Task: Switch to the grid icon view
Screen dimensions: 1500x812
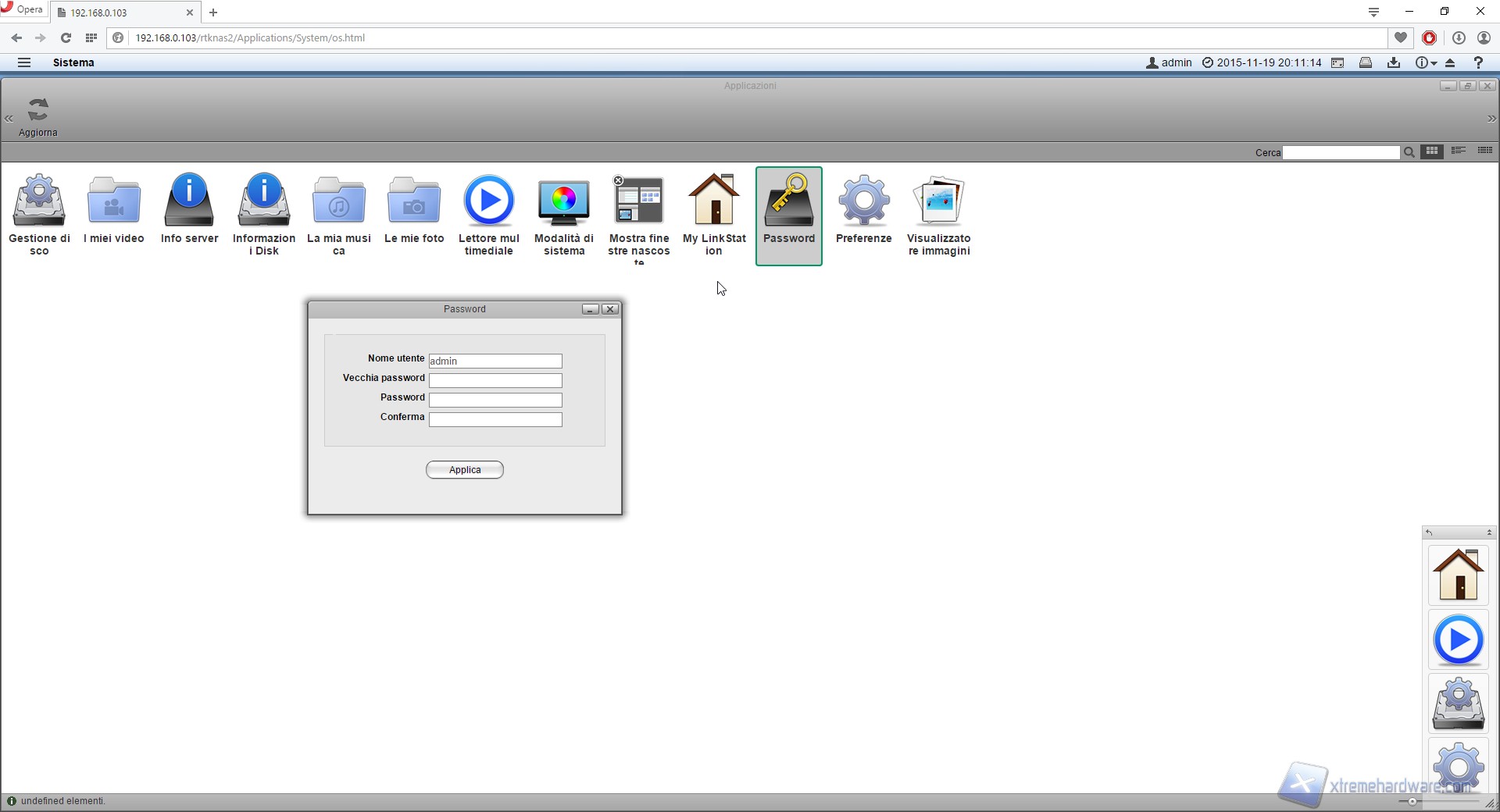Action: tap(1432, 151)
